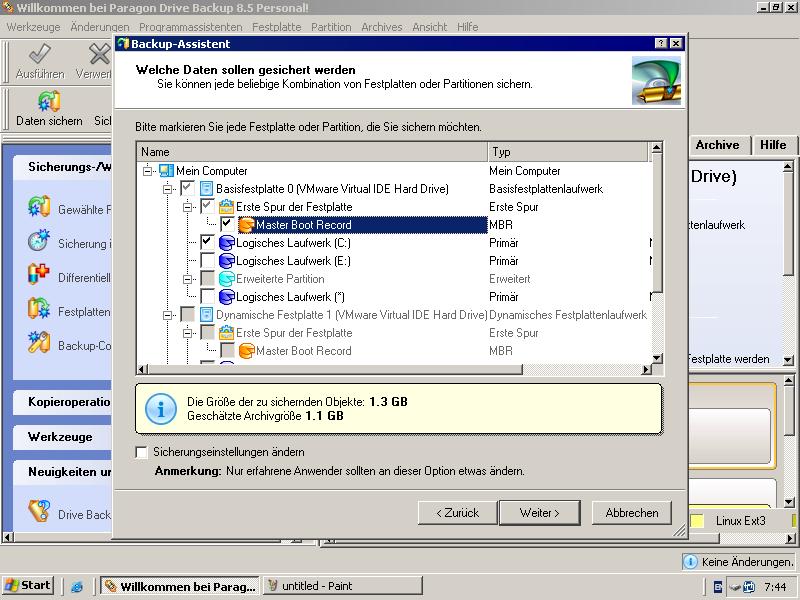This screenshot has height=600, width=800.
Task: Proceed with the Weiter button
Action: coord(540,513)
